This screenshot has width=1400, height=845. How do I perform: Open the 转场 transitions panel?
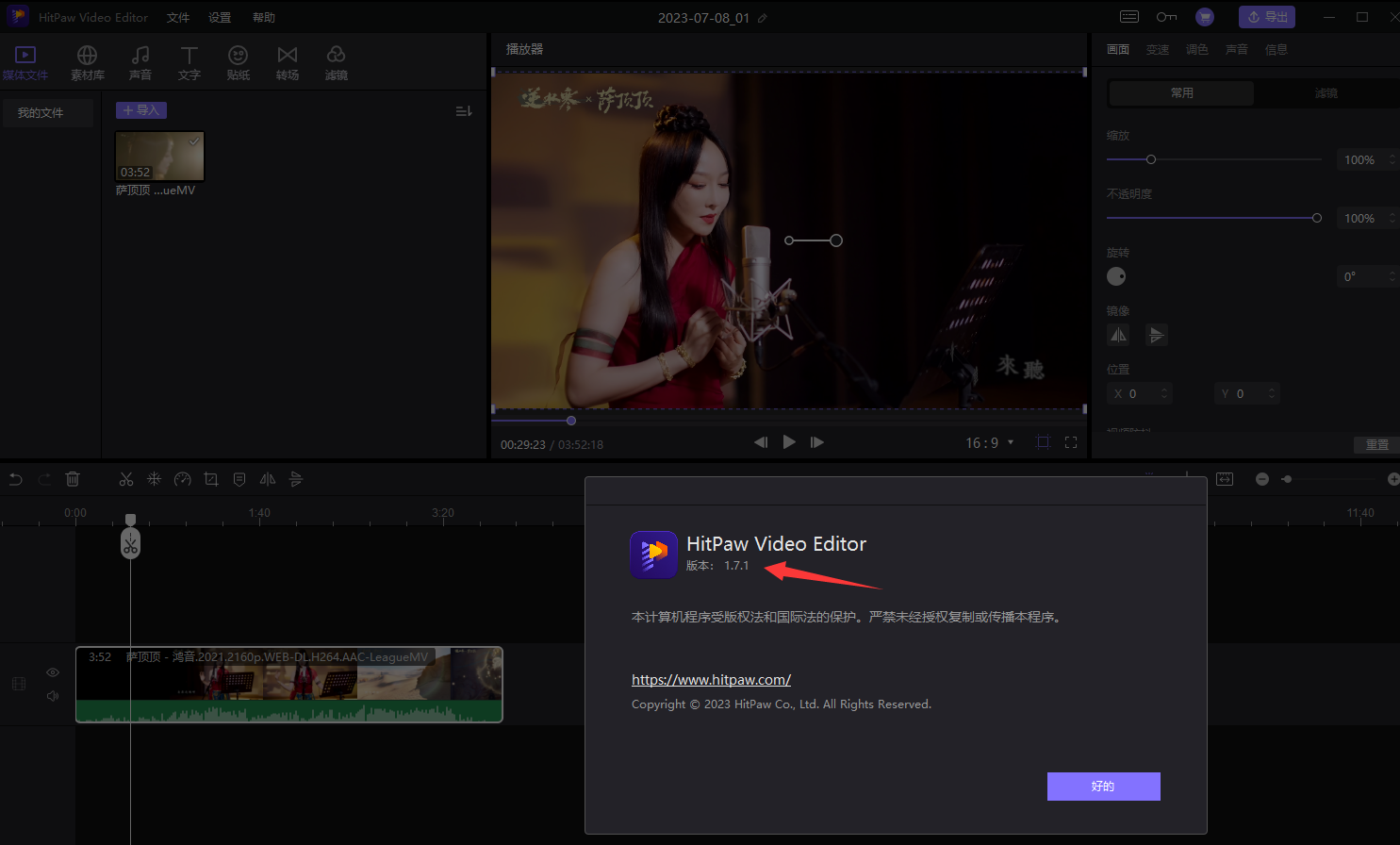tap(288, 63)
